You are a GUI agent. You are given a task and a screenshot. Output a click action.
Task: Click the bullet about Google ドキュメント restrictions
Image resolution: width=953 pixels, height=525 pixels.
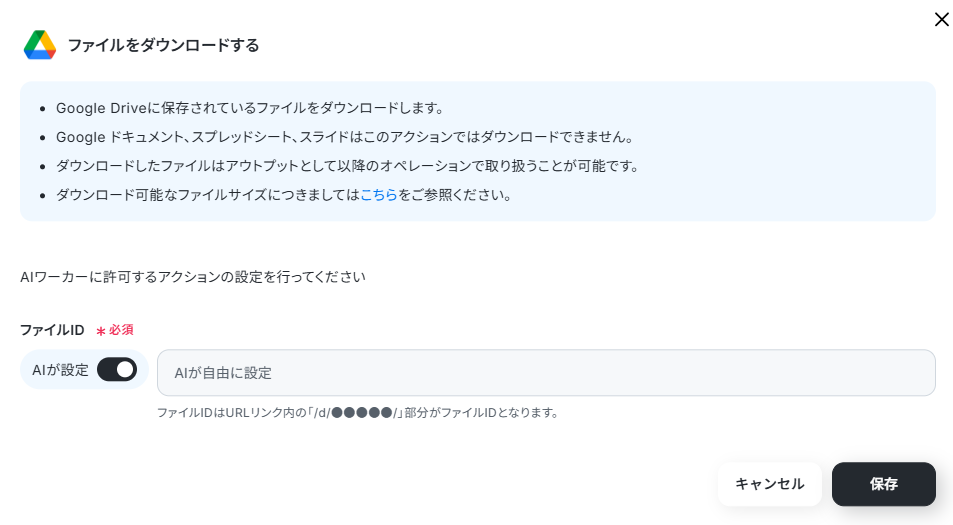tap(345, 137)
